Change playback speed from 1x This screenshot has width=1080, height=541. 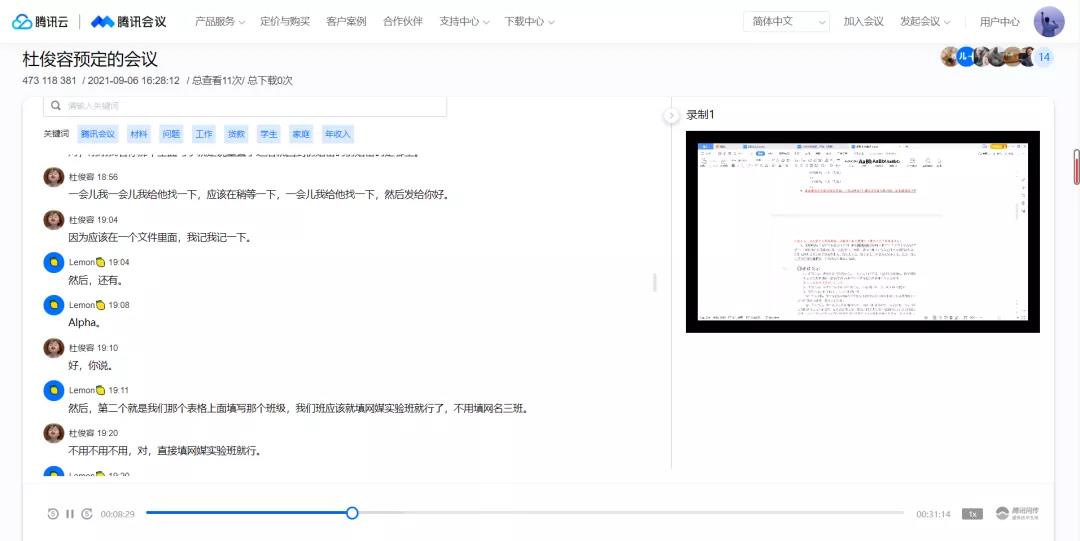tap(971, 514)
